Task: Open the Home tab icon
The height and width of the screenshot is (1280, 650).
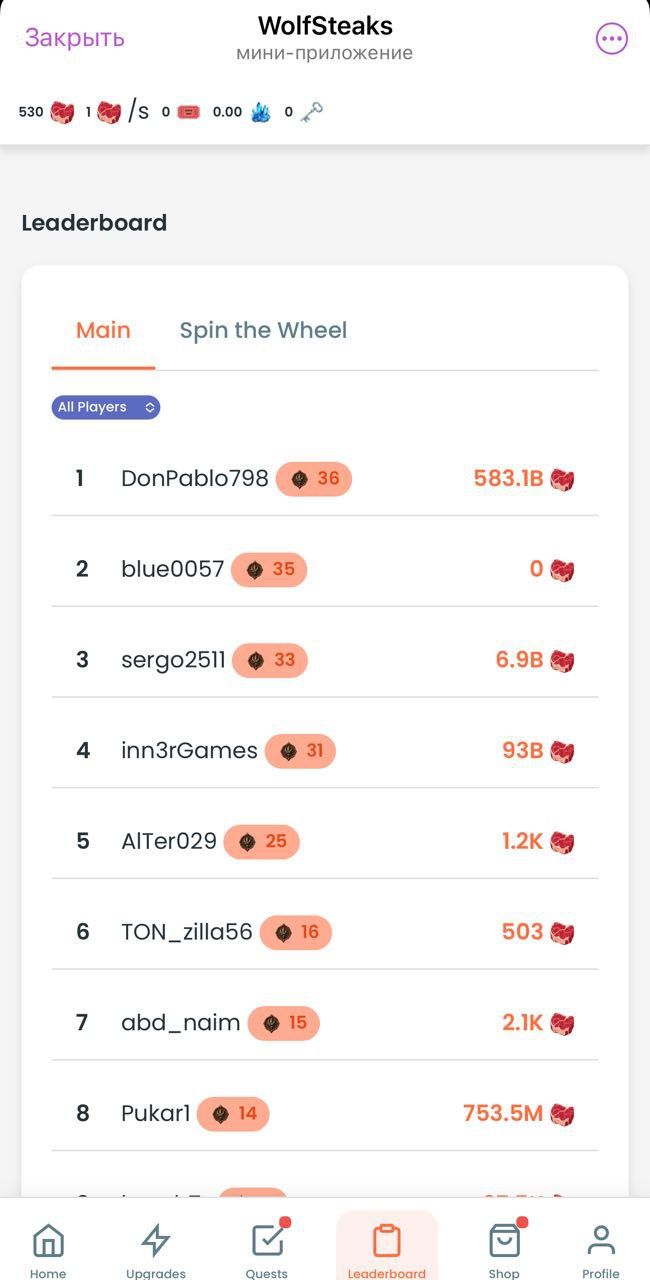Action: [48, 1241]
